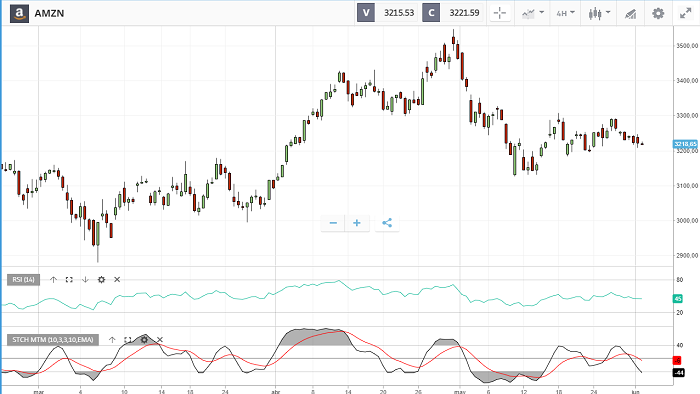Viewport: 700px width, 394px height.
Task: Move RSI panel up
Action: (54, 280)
